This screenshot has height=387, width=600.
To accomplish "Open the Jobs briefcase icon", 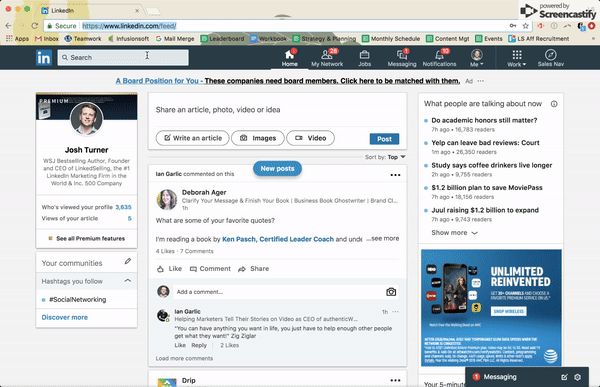I will point(364,58).
